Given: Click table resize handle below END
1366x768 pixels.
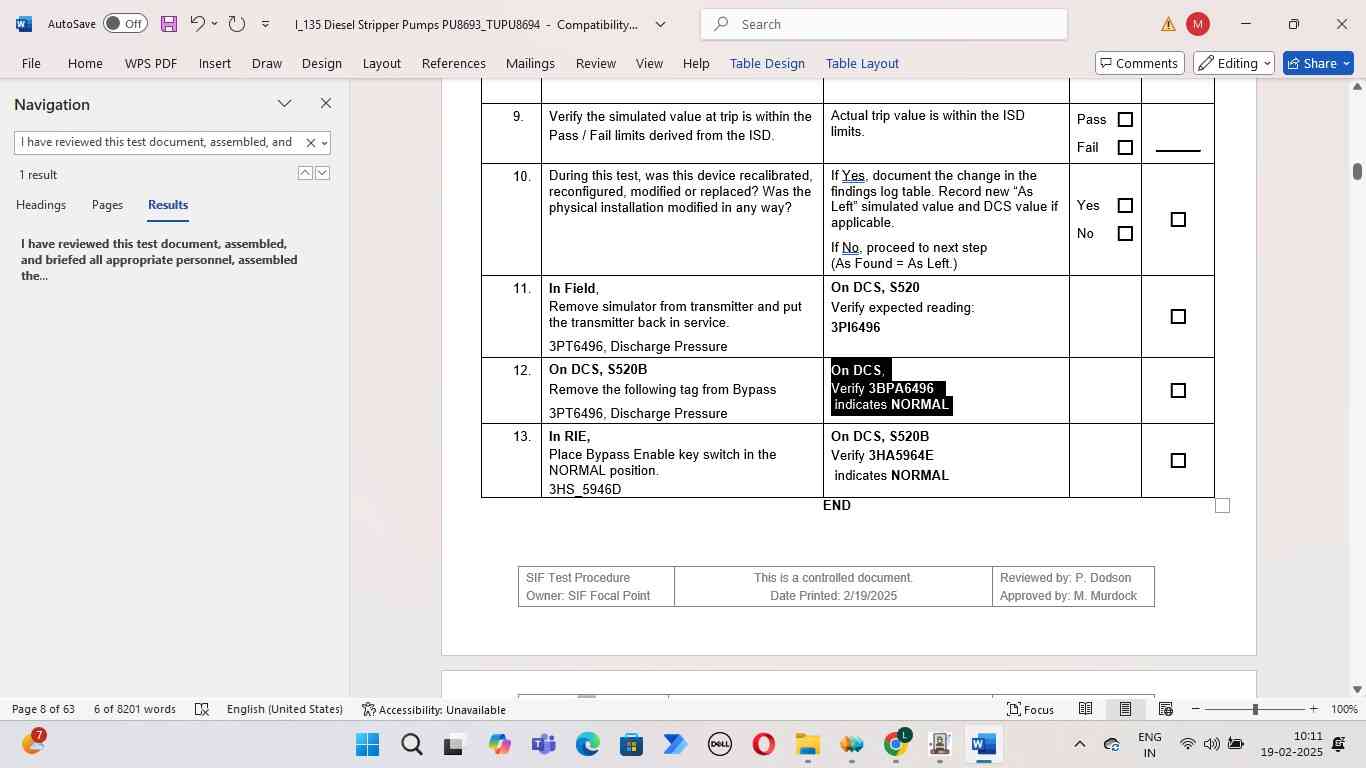Looking at the screenshot, I should pos(1222,506).
